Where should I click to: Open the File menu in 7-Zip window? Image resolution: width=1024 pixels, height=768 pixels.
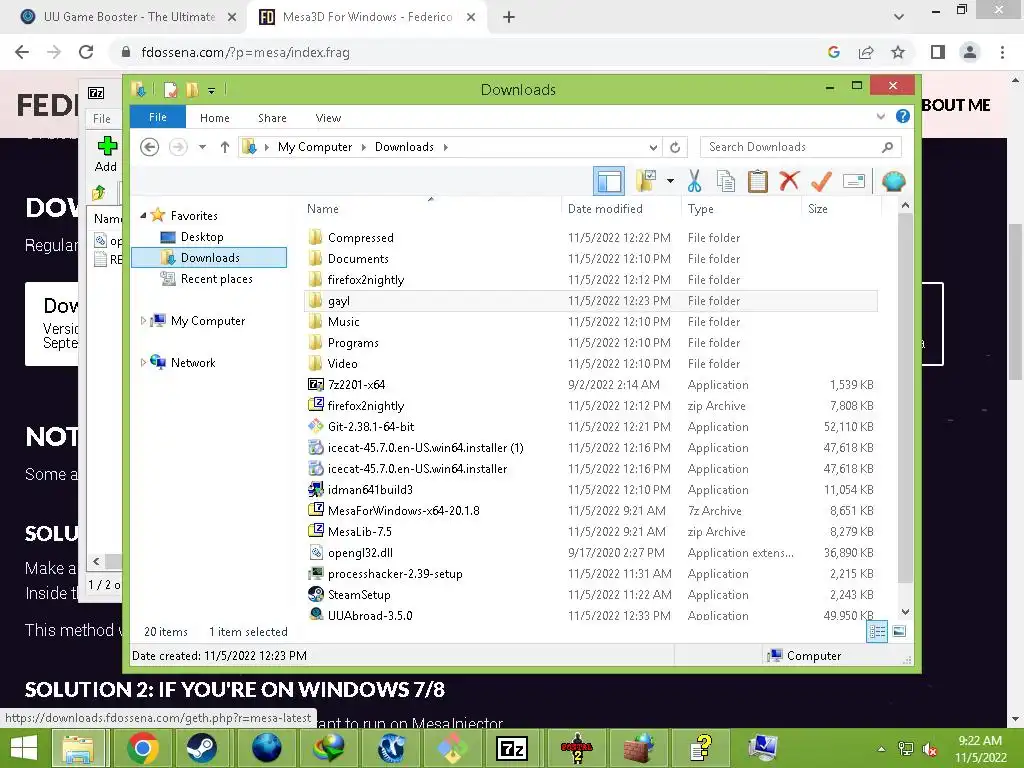click(x=102, y=118)
